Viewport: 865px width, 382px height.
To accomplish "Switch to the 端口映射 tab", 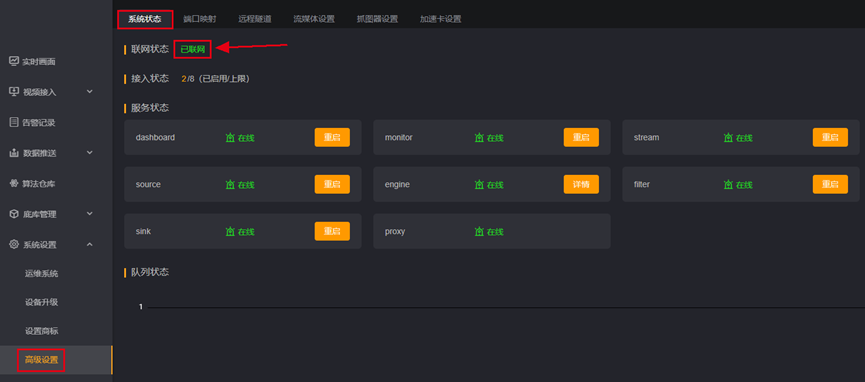I will (x=200, y=19).
